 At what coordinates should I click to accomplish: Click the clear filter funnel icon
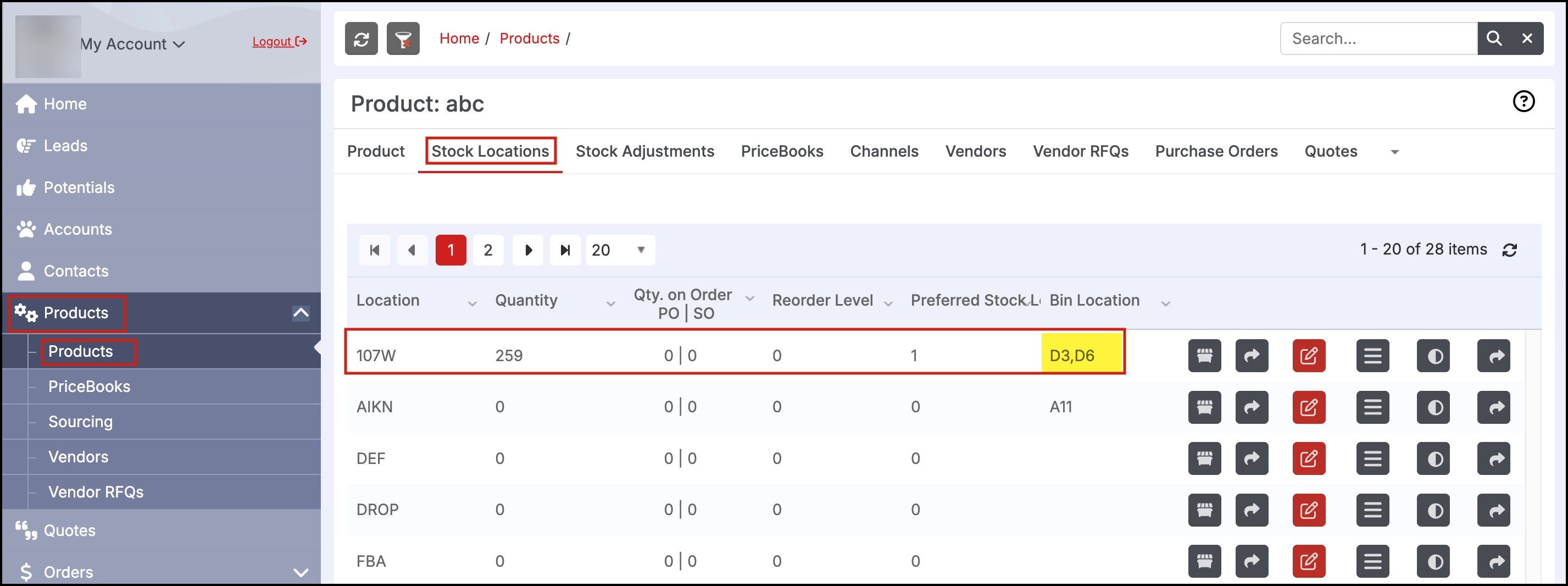point(402,39)
